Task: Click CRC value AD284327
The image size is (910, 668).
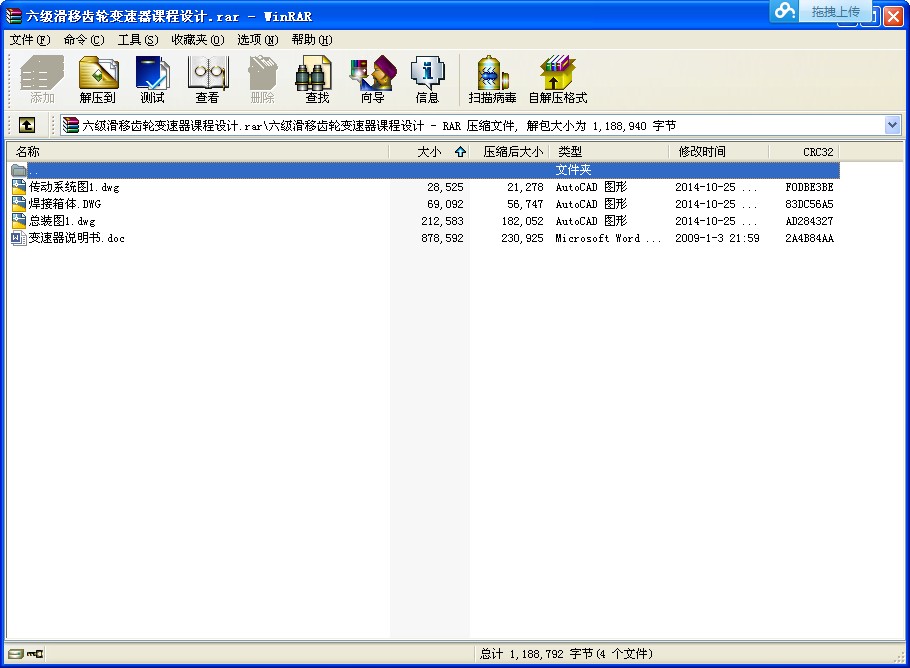Action: click(809, 221)
